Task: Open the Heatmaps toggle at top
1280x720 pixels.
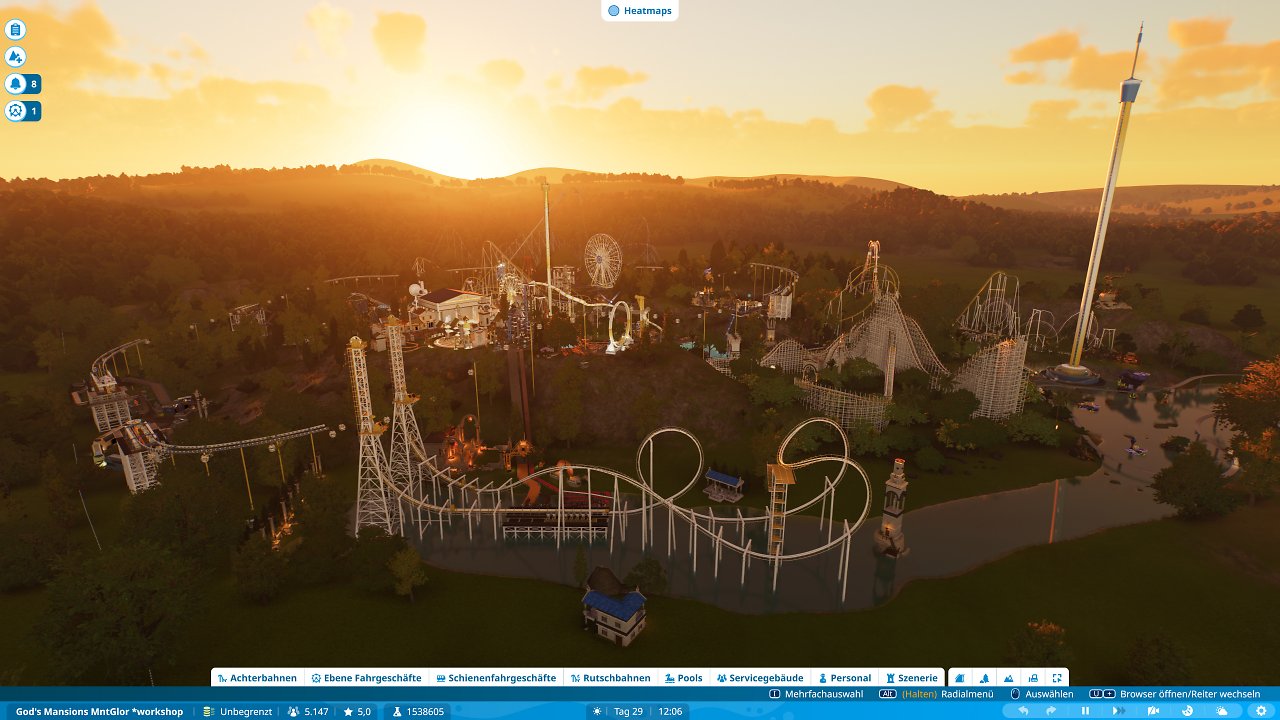Action: [x=640, y=11]
